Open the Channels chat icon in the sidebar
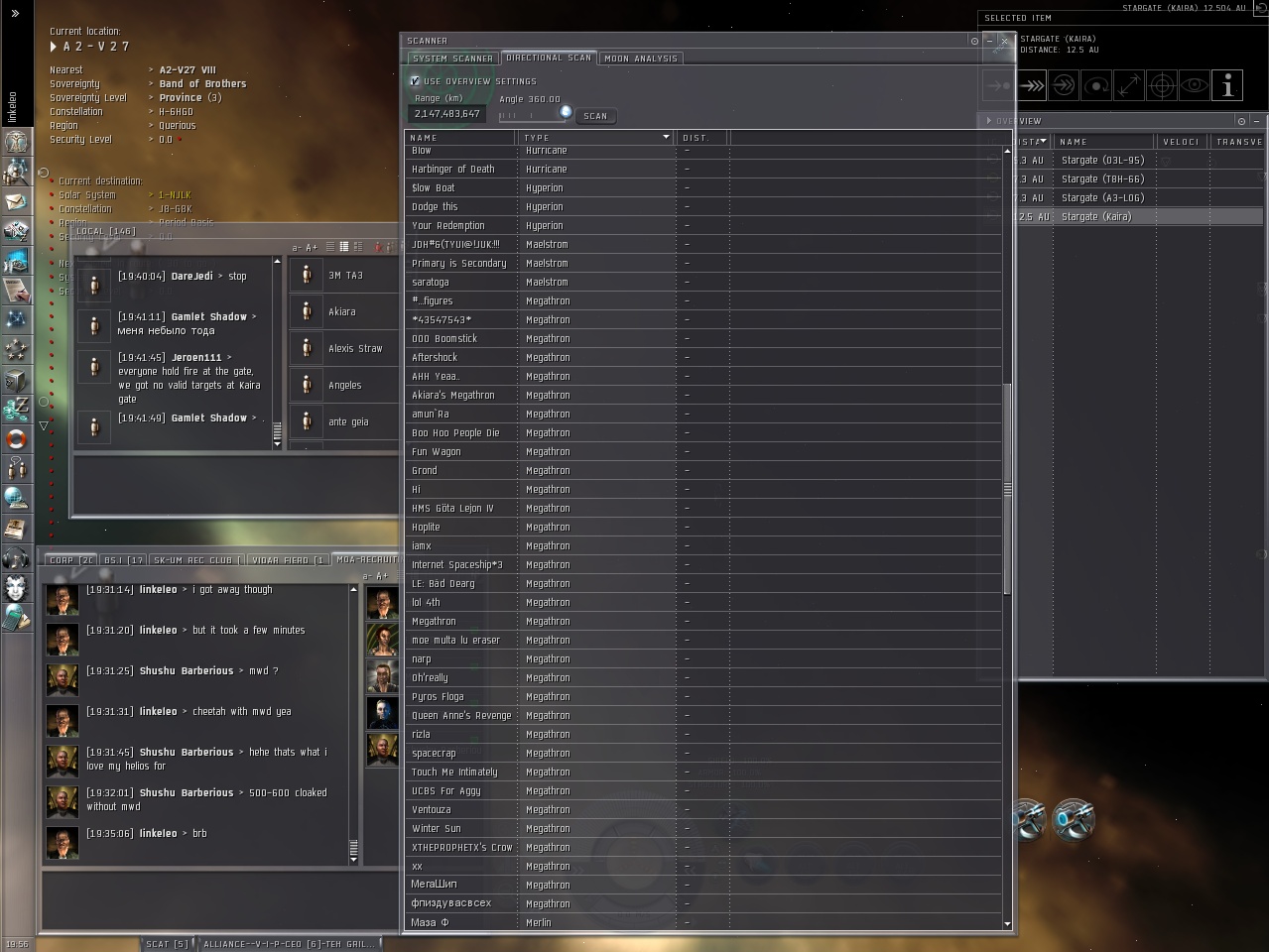Image resolution: width=1269 pixels, height=952 pixels. pos(16,468)
